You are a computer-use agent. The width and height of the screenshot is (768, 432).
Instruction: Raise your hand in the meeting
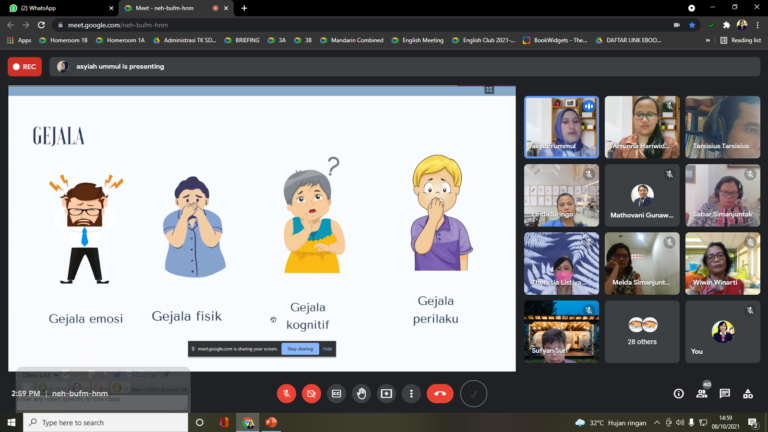pos(361,394)
